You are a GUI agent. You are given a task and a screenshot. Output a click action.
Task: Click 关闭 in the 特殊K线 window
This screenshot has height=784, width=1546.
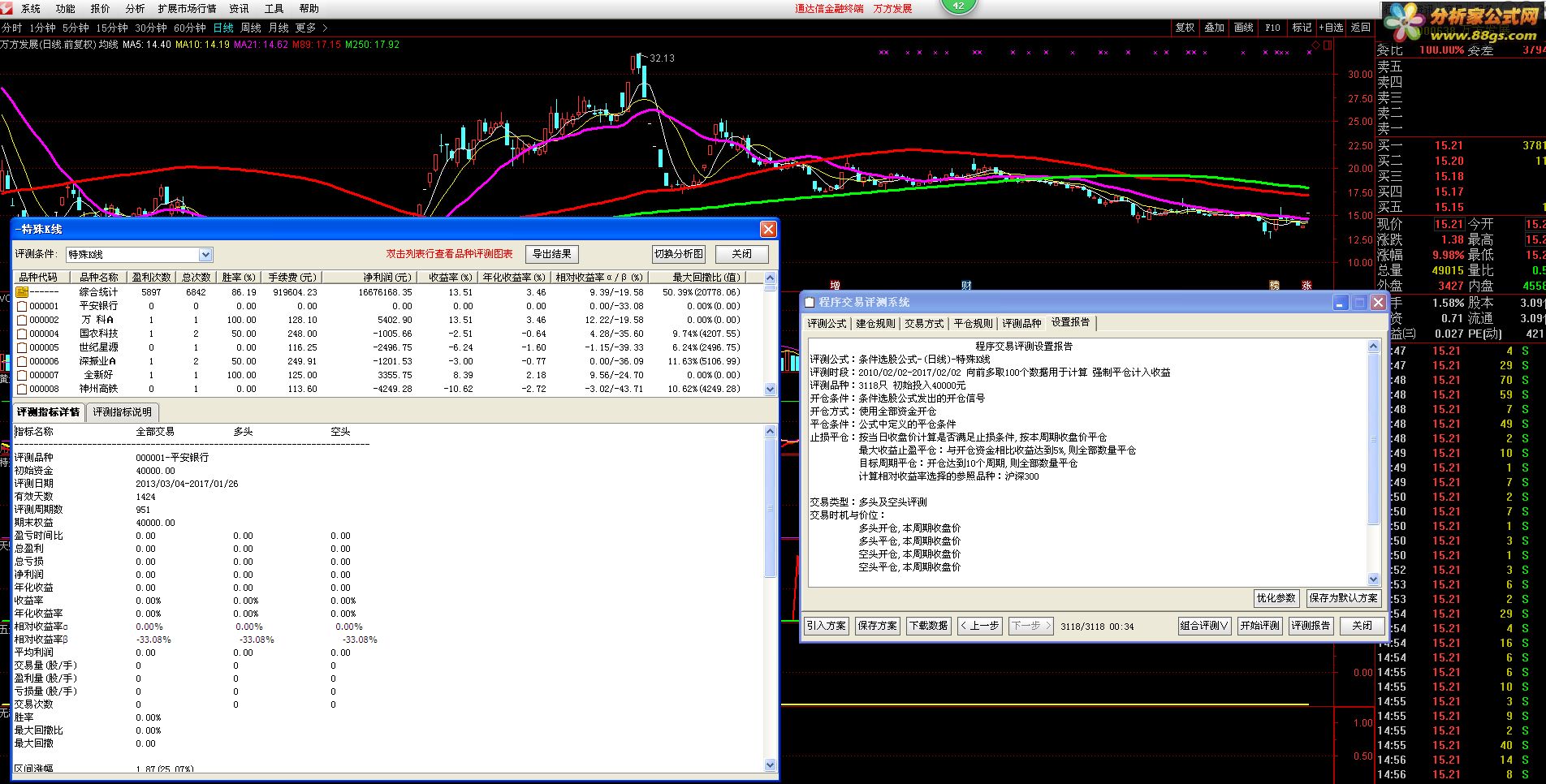(x=742, y=254)
